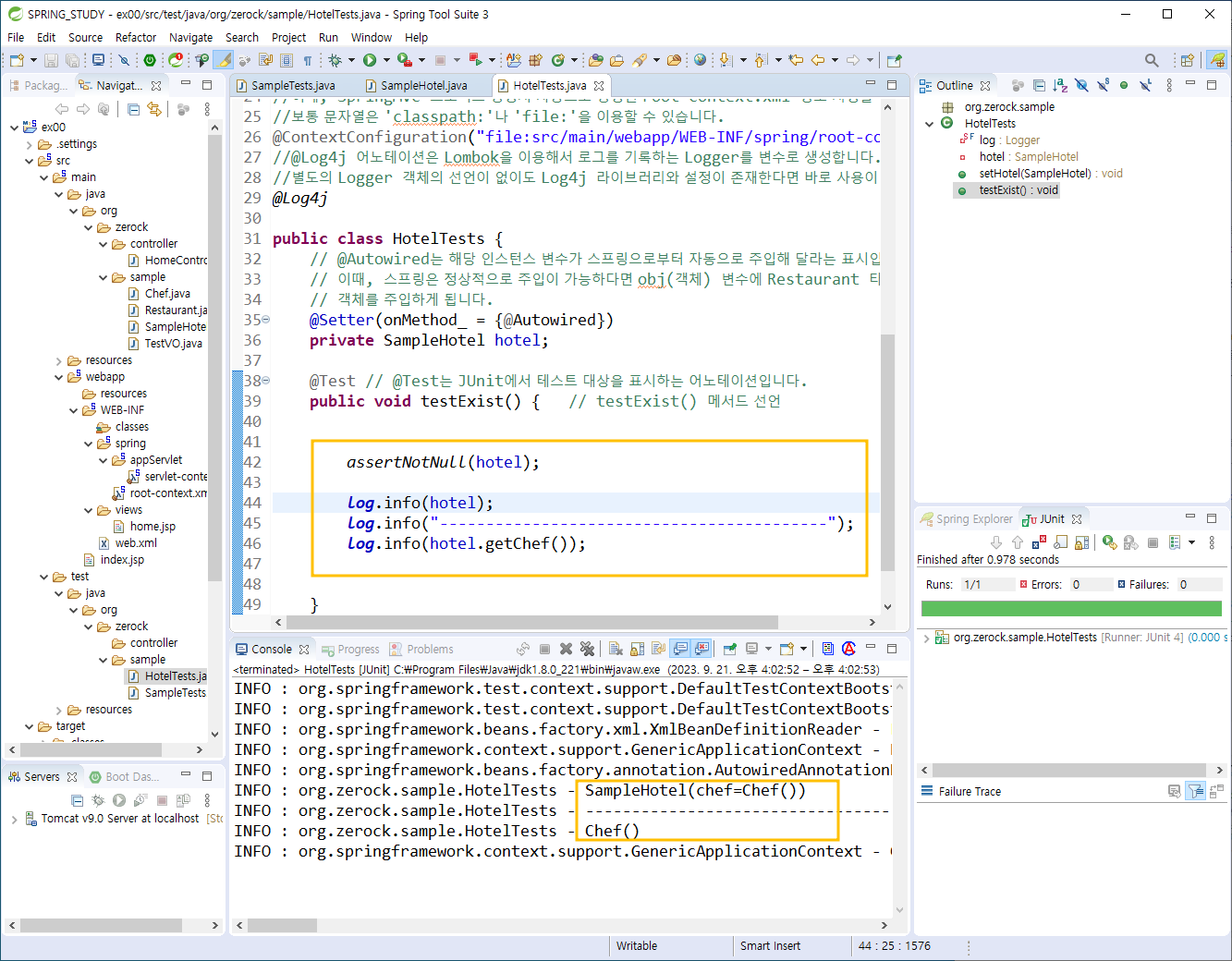Click the green JUnit progress bar
The height and width of the screenshot is (961, 1232).
click(1071, 609)
